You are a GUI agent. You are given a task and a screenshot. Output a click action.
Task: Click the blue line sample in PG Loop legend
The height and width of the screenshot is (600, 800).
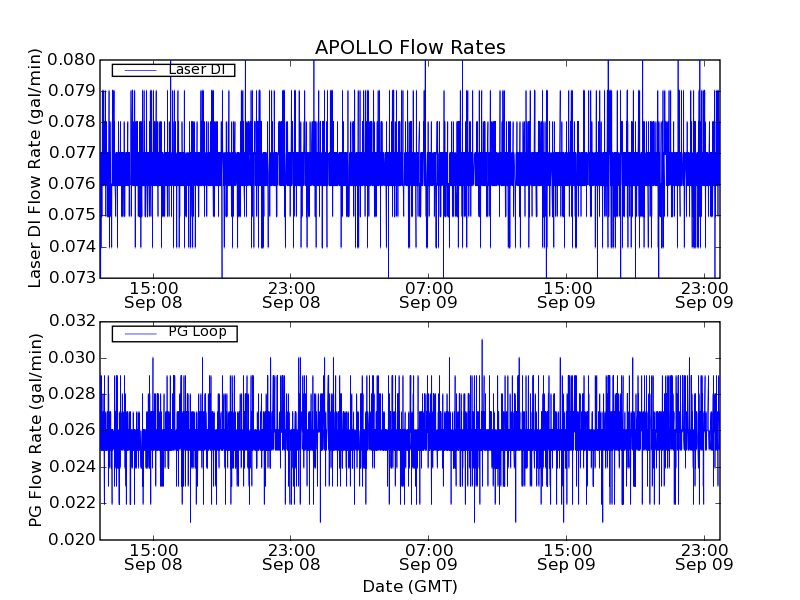pyautogui.click(x=138, y=333)
